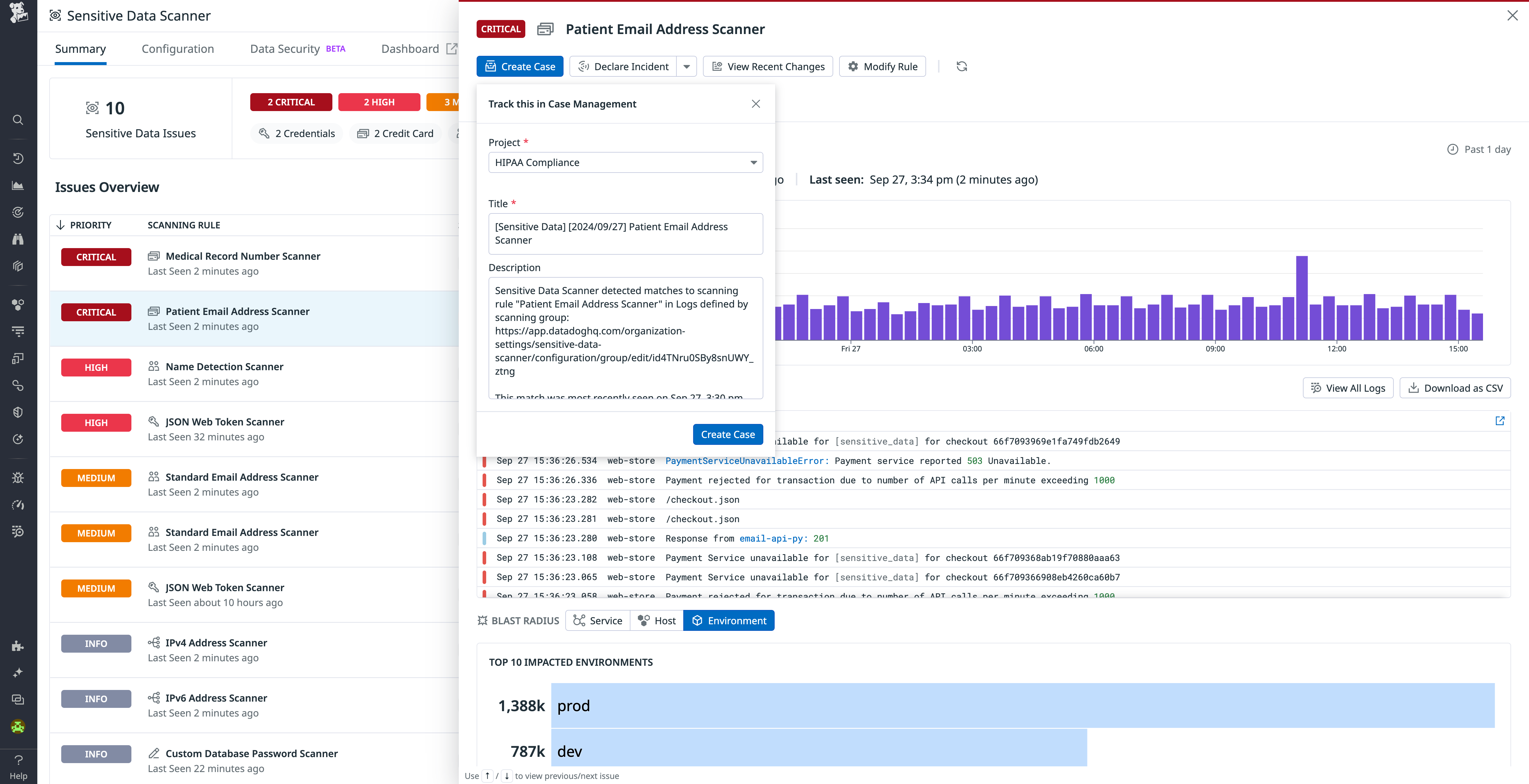
Task: Open the Data Security beta tab
Action: (x=285, y=49)
